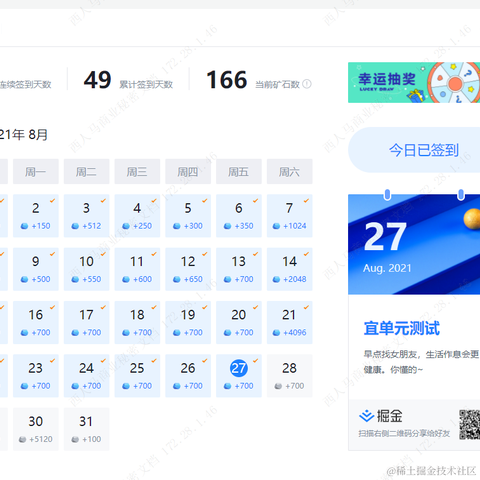The width and height of the screenshot is (480, 480).
Task: Click the highlighted day 27 circle
Action: (239, 368)
